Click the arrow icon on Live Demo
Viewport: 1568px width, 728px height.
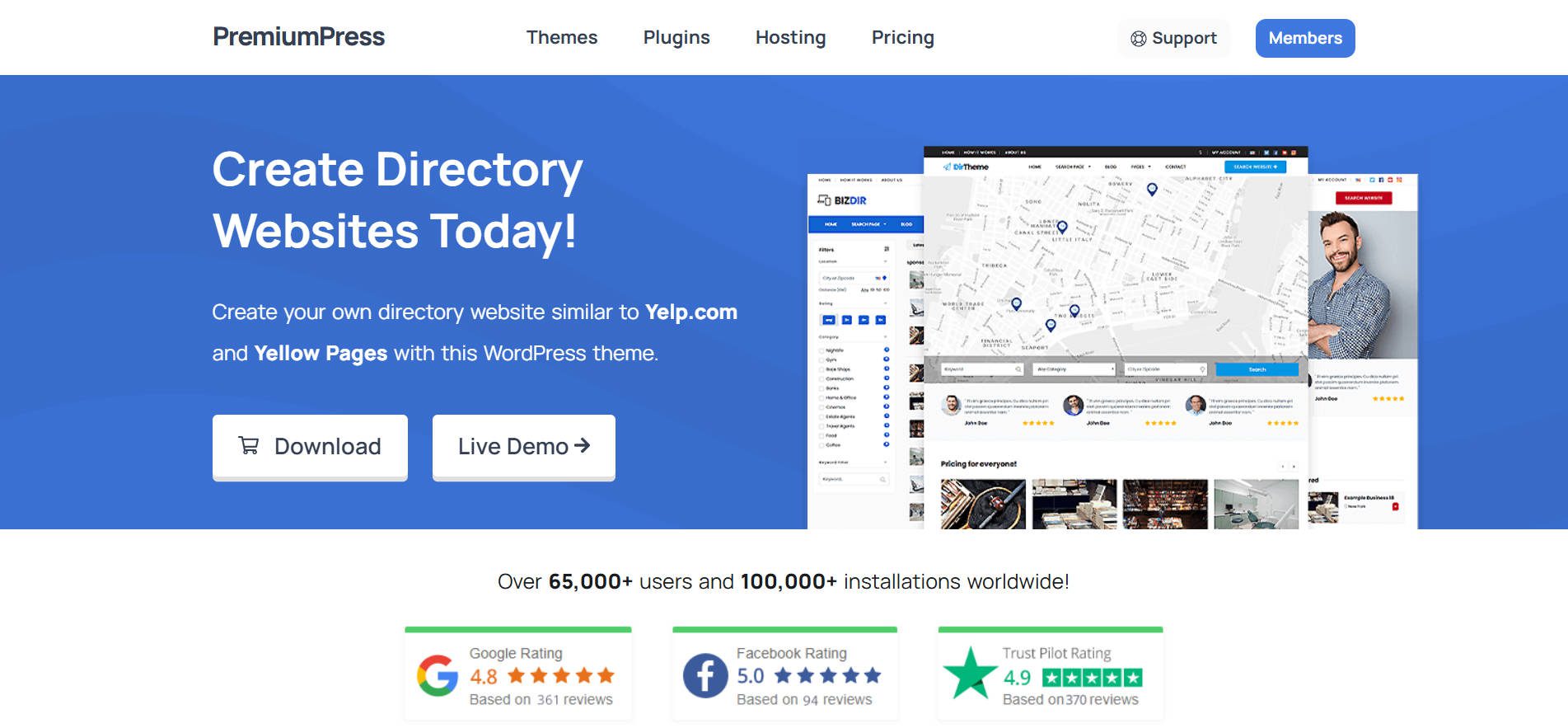[x=583, y=445]
